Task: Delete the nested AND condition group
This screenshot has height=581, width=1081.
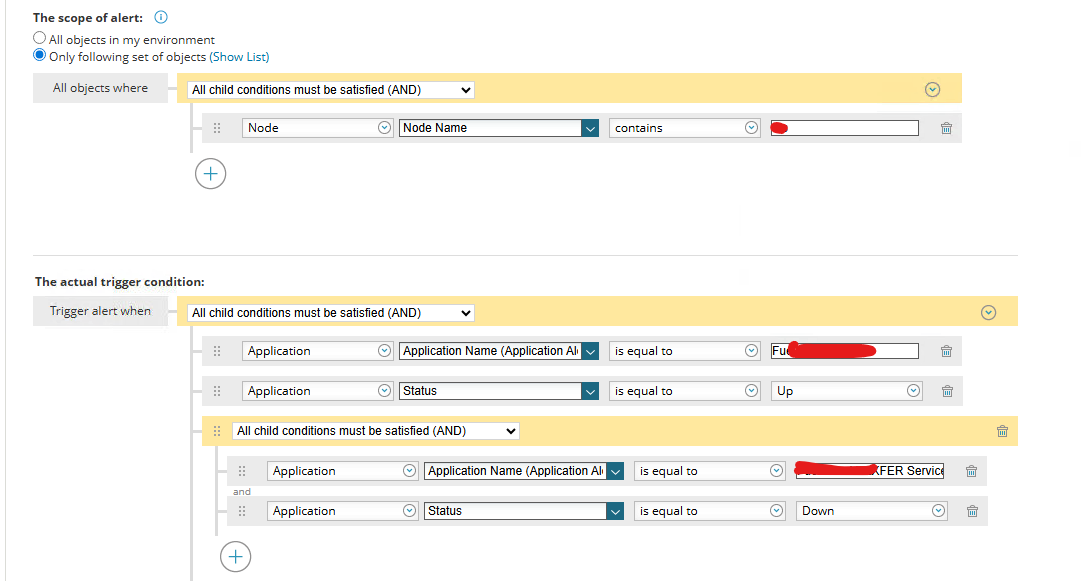Action: point(1002,431)
